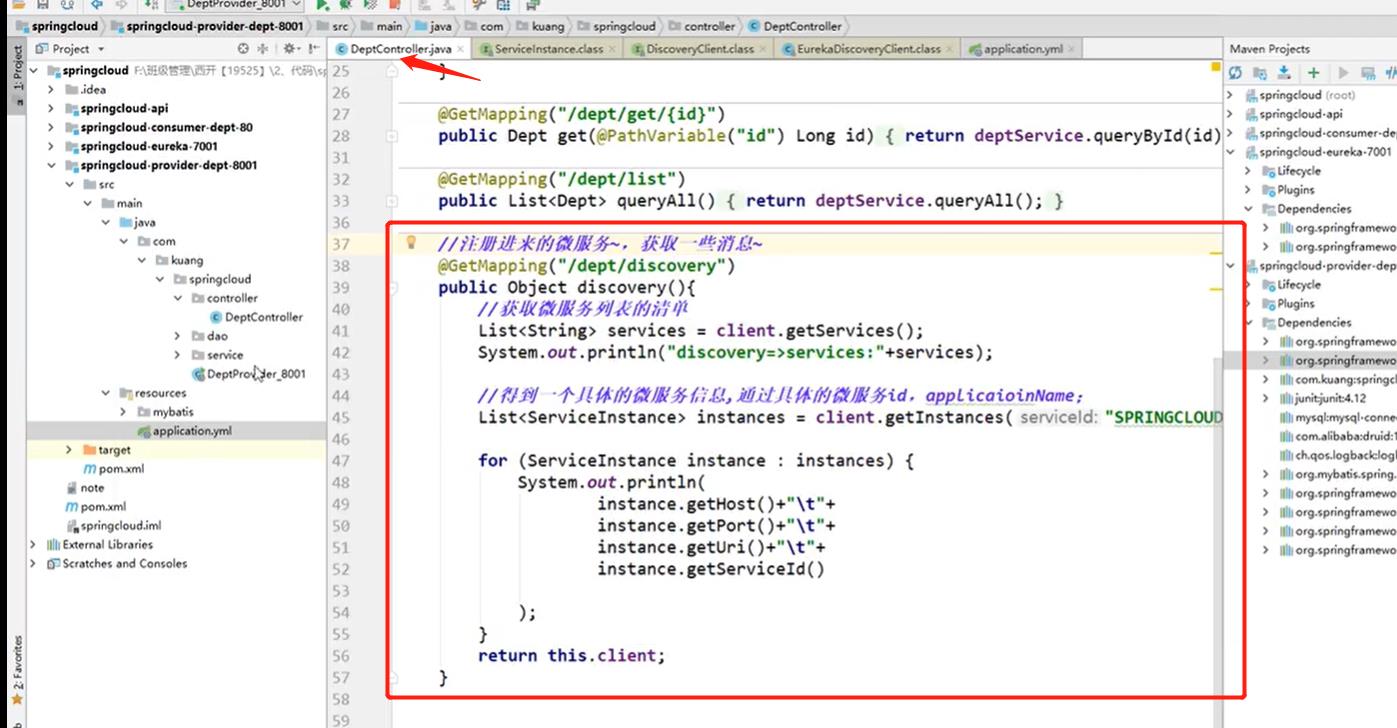The width and height of the screenshot is (1397, 728).
Task: Toggle code fold on line 28
Action: point(392,136)
